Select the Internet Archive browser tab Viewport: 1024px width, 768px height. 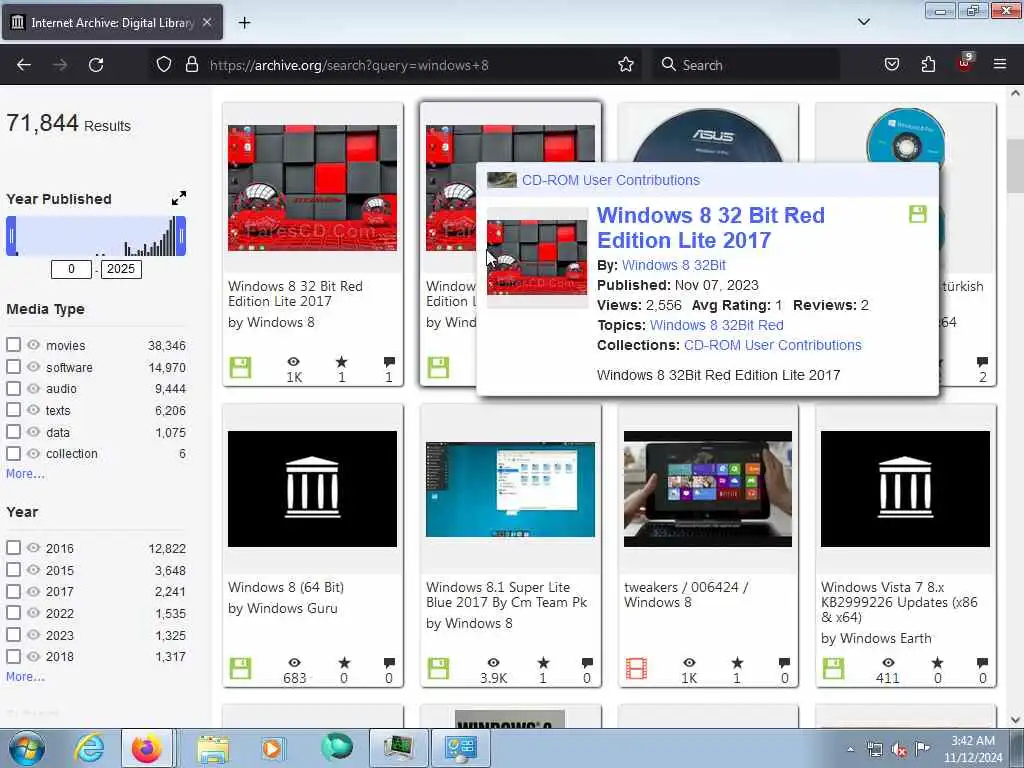(112, 22)
